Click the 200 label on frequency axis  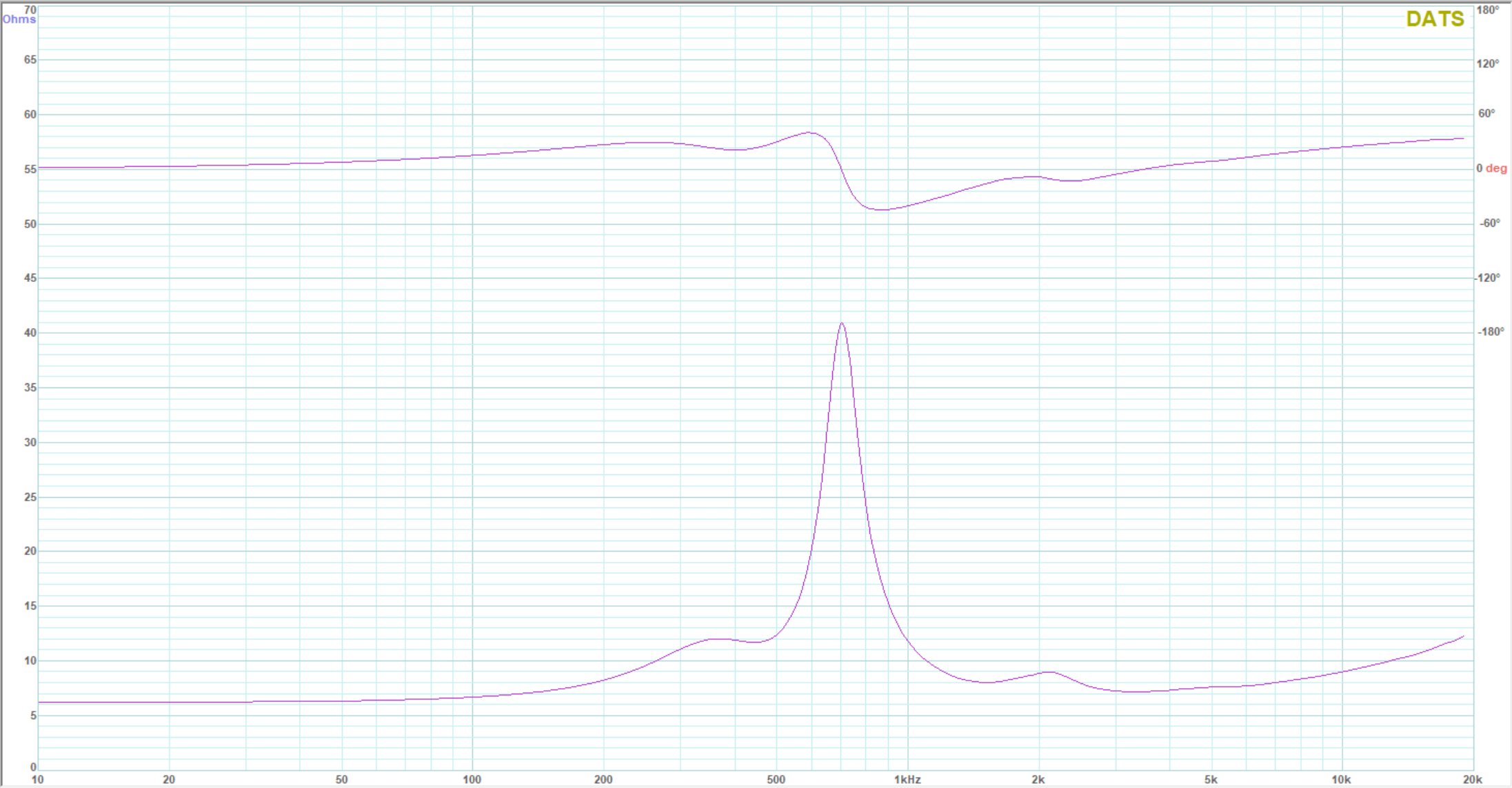pos(603,780)
